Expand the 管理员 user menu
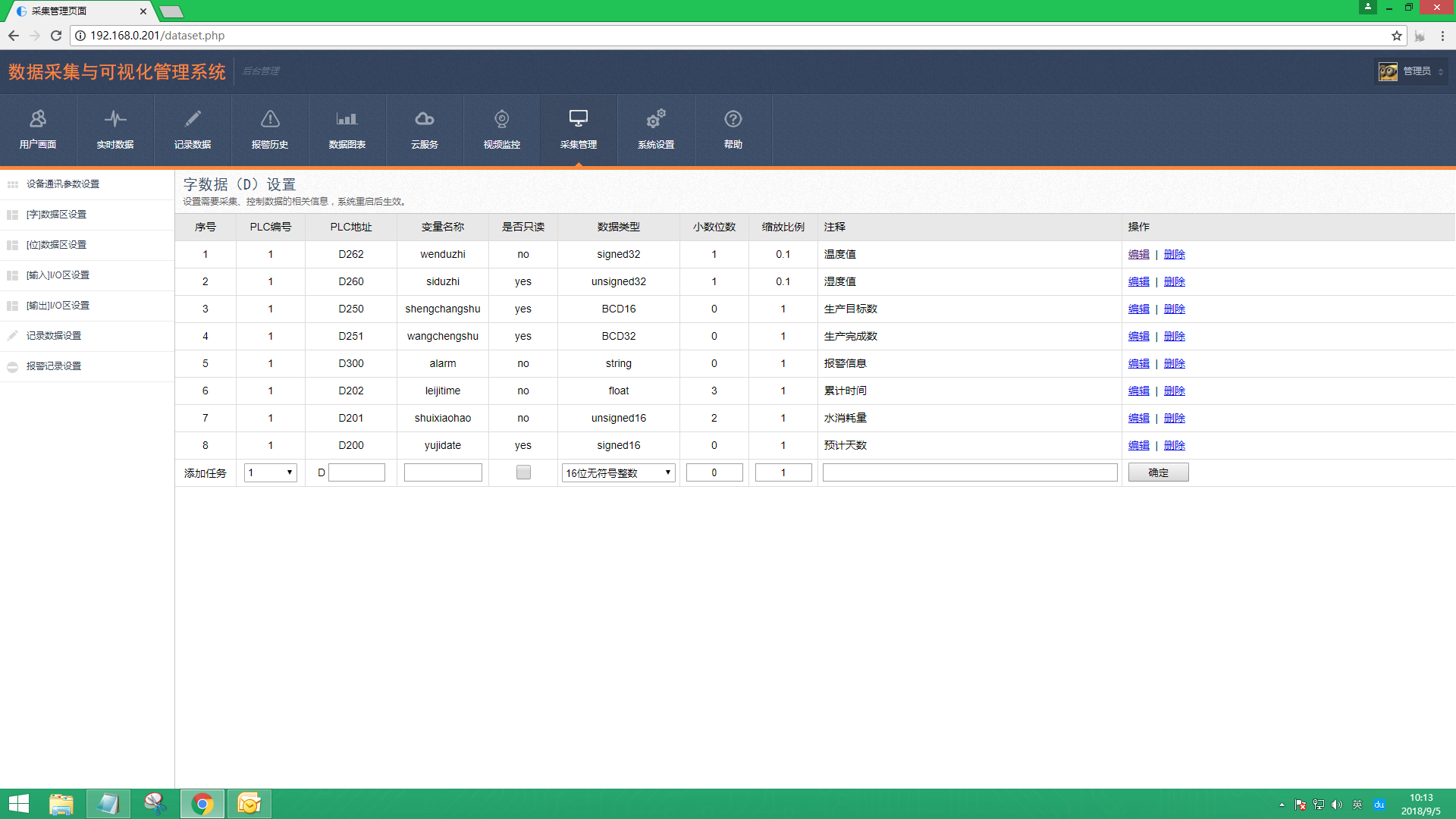The width and height of the screenshot is (1456, 819). 1412,71
